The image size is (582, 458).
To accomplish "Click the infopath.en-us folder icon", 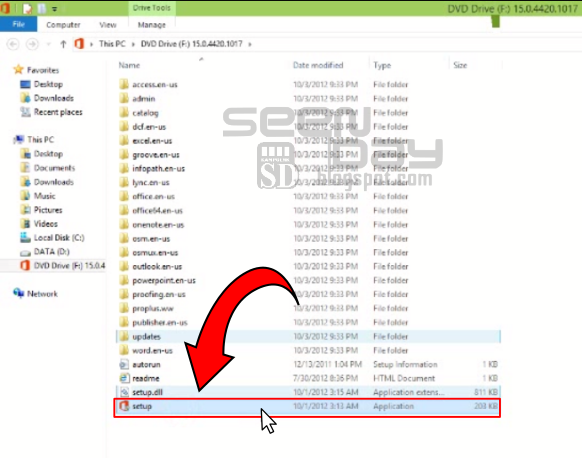I will click(x=124, y=169).
